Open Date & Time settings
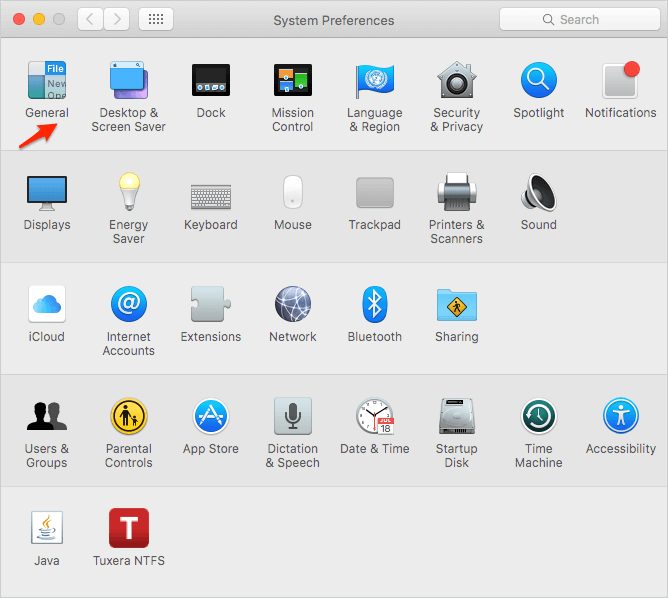This screenshot has width=668, height=598. [375, 416]
